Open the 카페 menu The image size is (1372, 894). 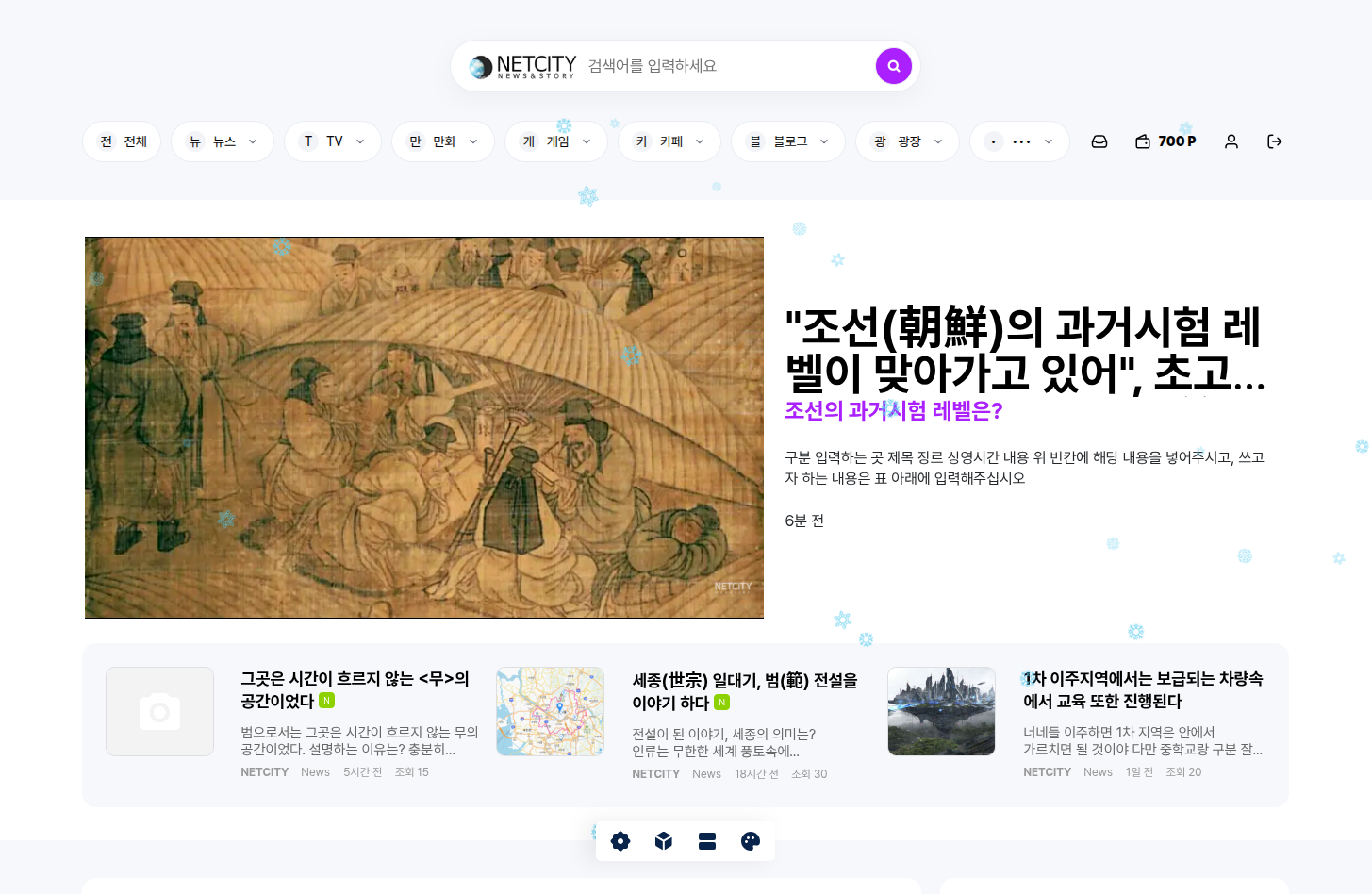coord(669,141)
